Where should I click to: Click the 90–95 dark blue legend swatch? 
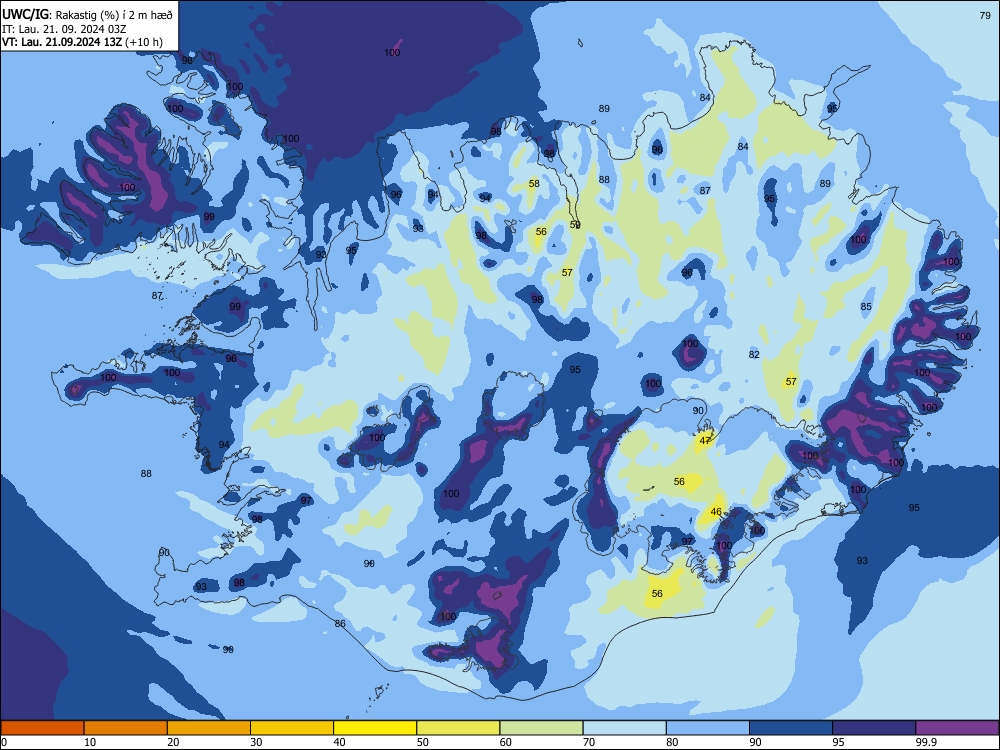pyautogui.click(x=791, y=728)
